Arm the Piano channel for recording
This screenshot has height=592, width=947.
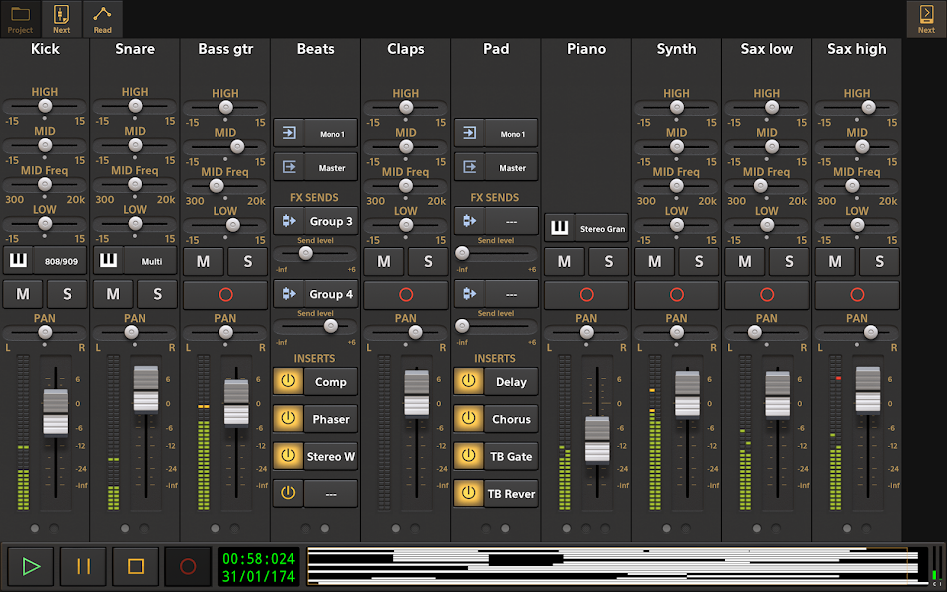[x=587, y=293]
